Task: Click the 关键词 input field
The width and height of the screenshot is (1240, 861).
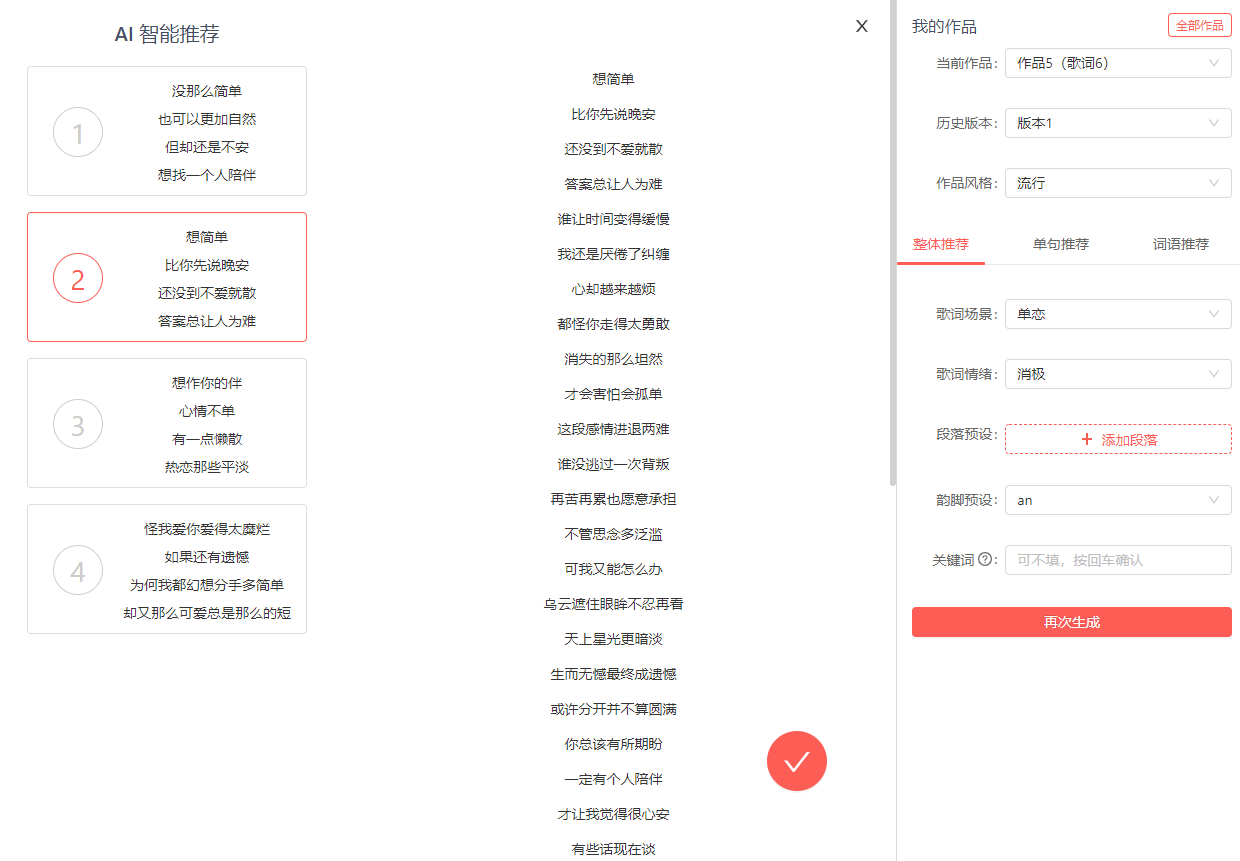Action: (x=1117, y=560)
